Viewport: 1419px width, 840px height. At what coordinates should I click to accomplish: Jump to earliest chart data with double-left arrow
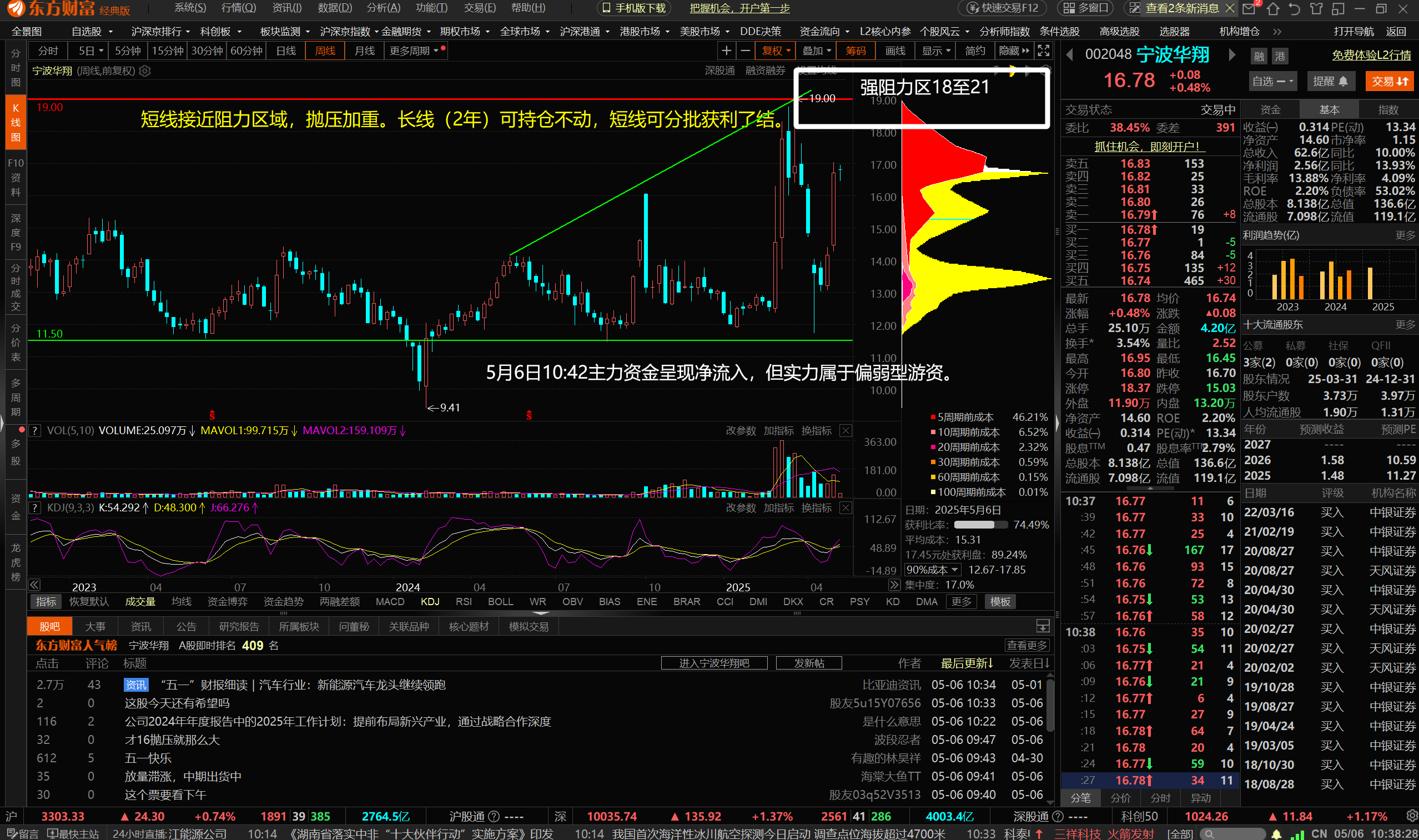pyautogui.click(x=34, y=585)
